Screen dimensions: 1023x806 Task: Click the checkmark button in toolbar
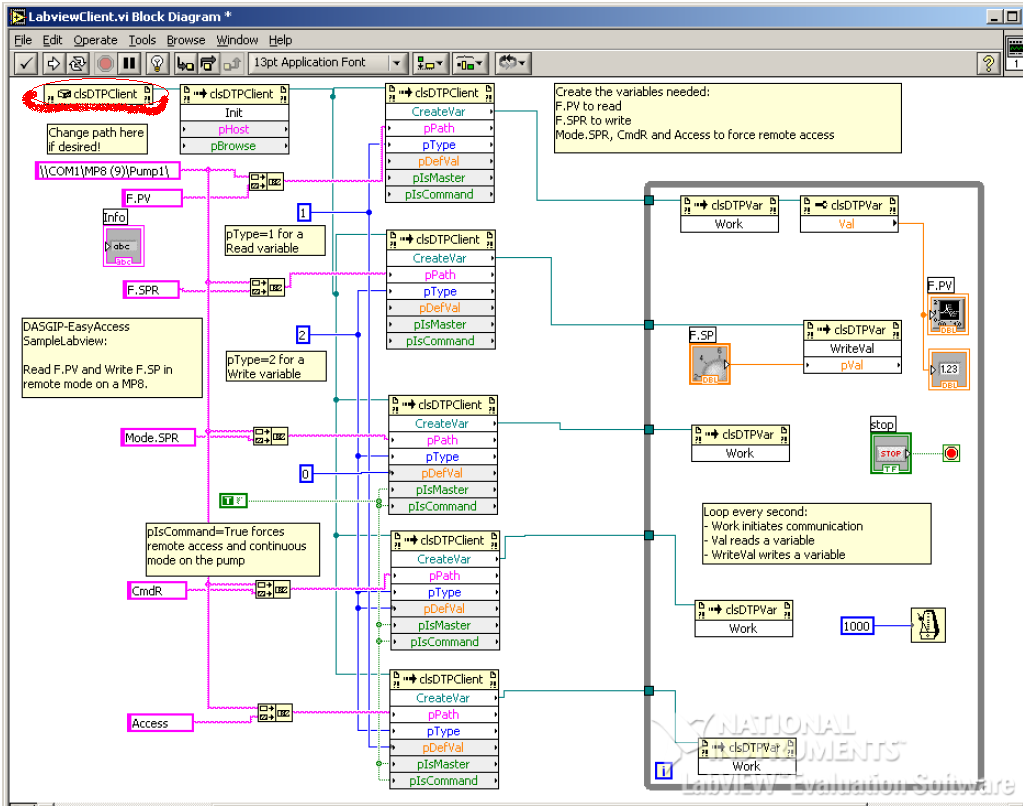coord(25,63)
